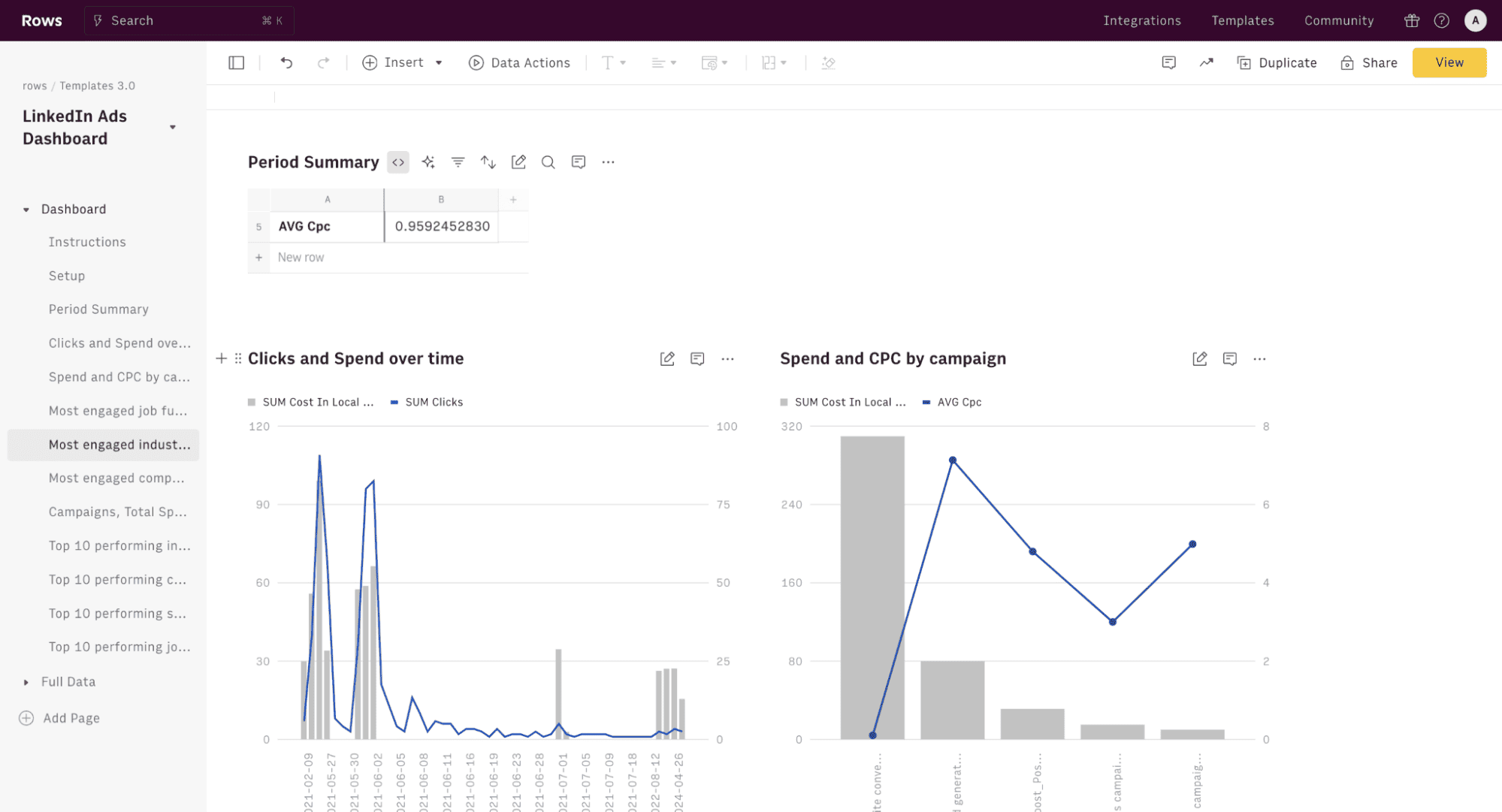The image size is (1502, 812).
Task: Click New row in Period Summary
Action: tap(301, 258)
